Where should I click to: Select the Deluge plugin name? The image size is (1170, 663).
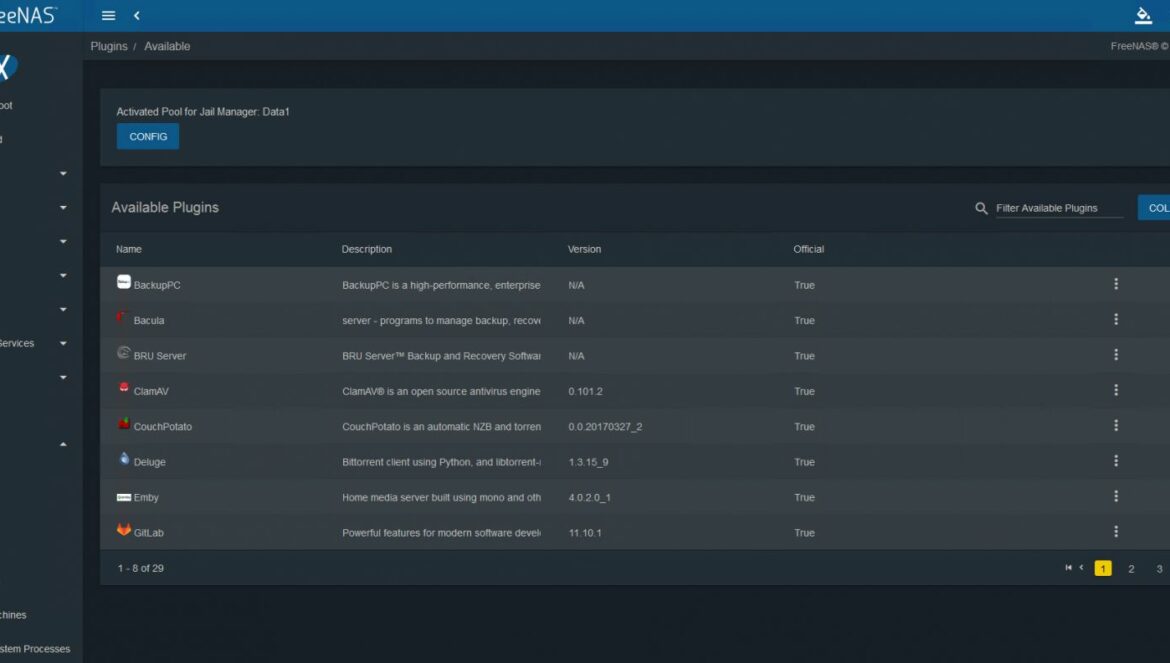[x=149, y=462]
